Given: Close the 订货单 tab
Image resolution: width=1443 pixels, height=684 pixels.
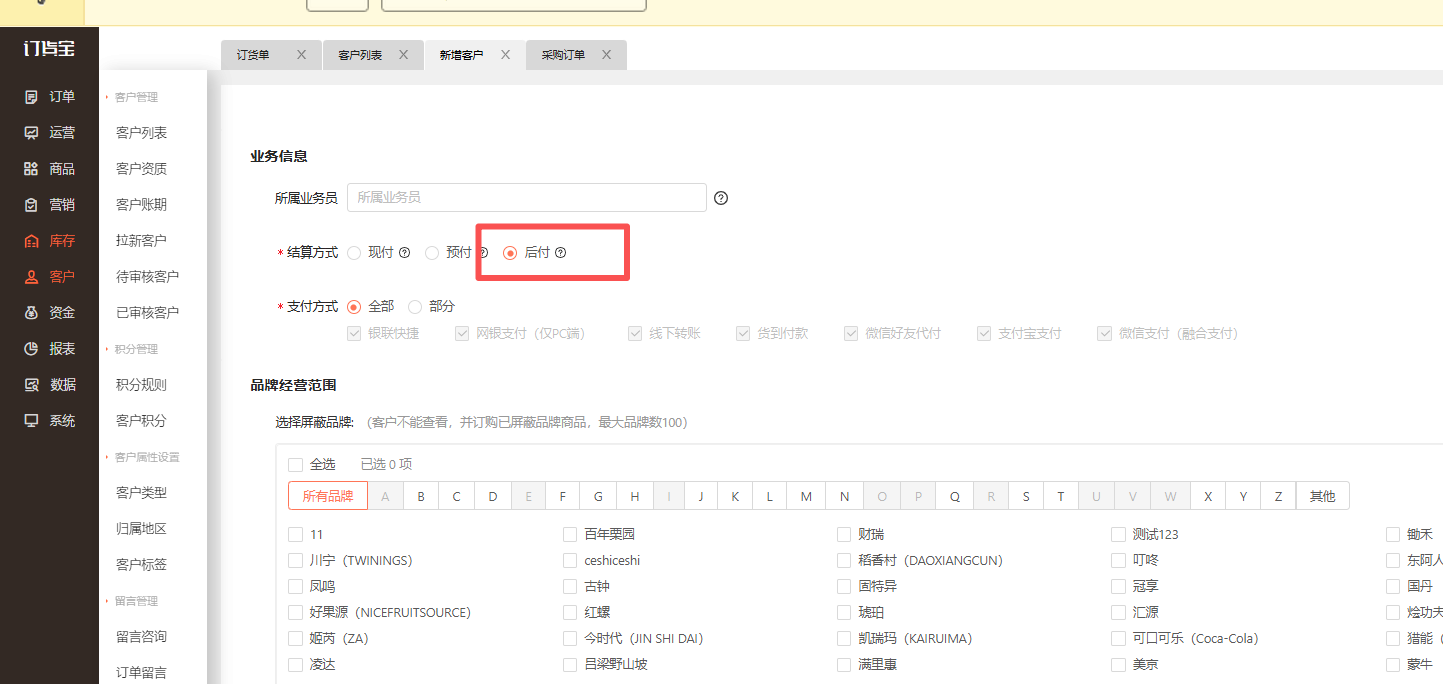Looking at the screenshot, I should [x=301, y=55].
